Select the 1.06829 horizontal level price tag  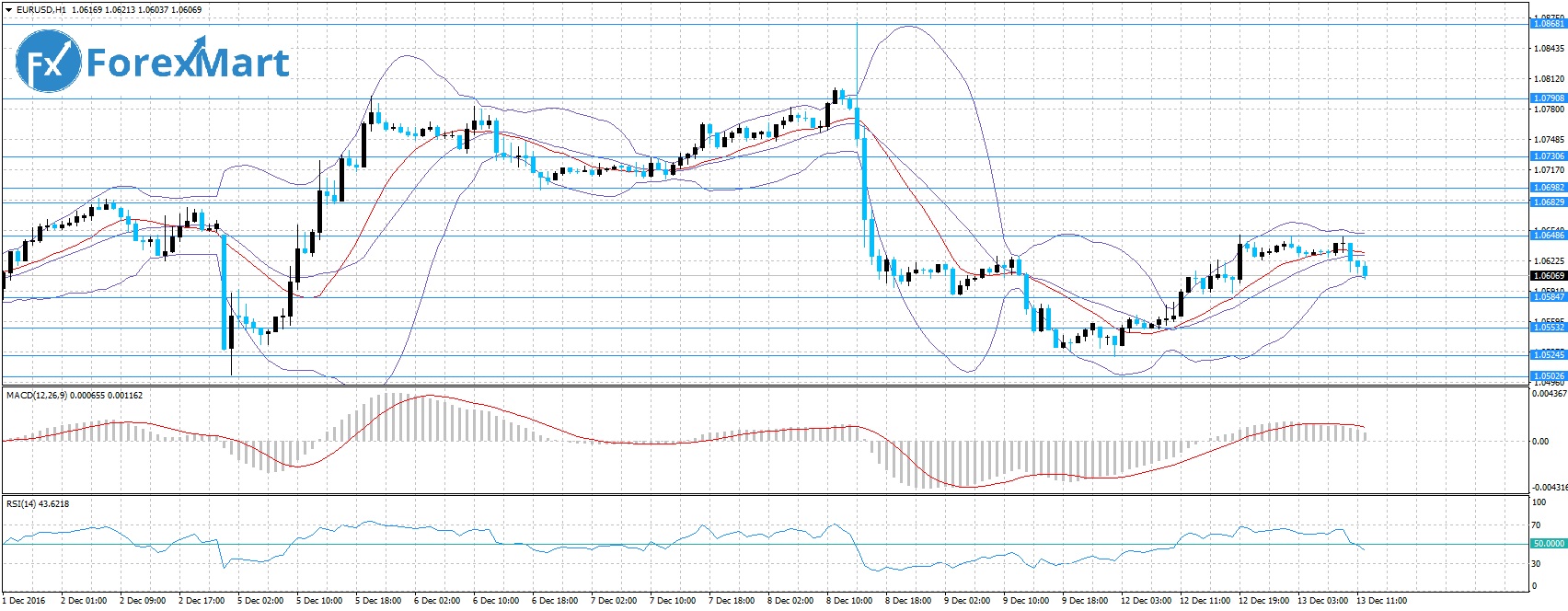(1548, 202)
